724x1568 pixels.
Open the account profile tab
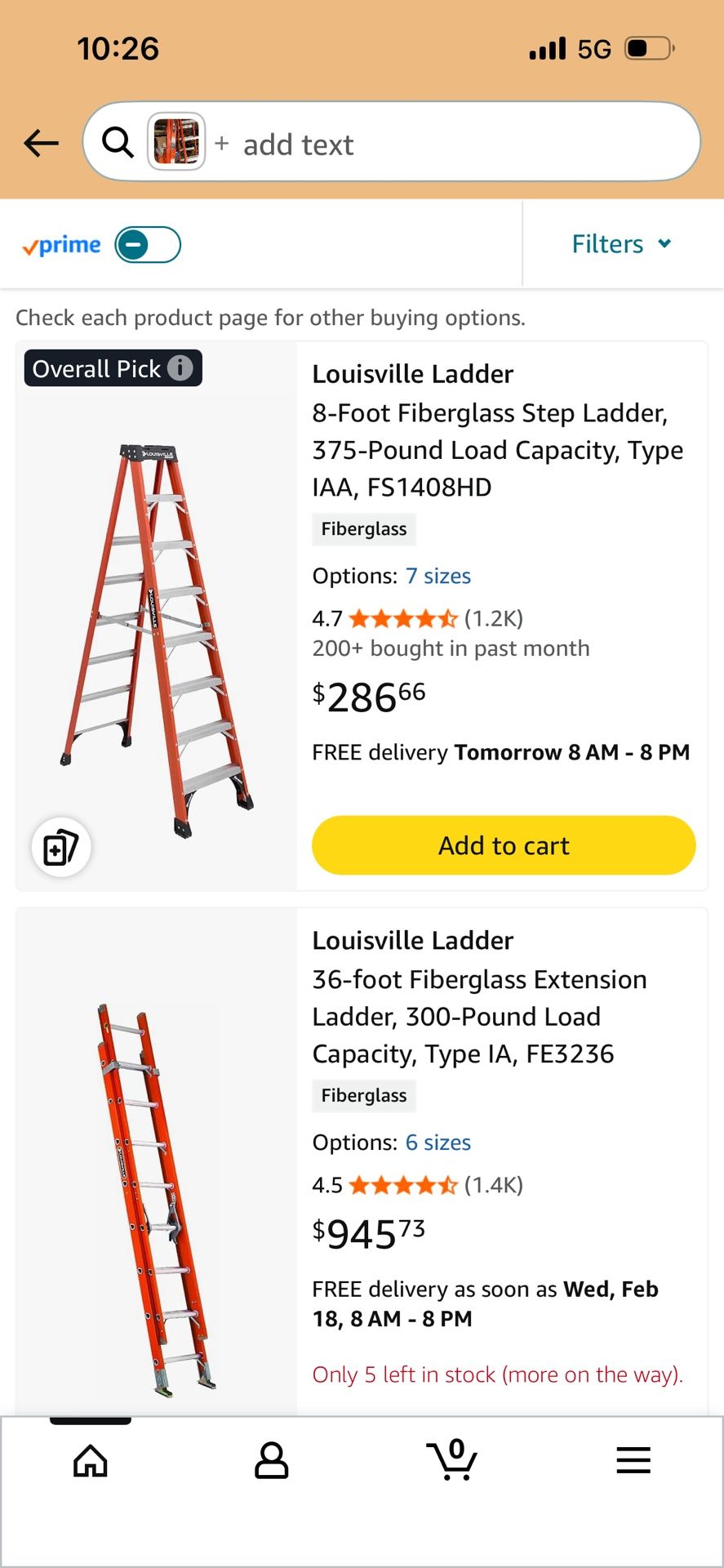coord(271,1461)
